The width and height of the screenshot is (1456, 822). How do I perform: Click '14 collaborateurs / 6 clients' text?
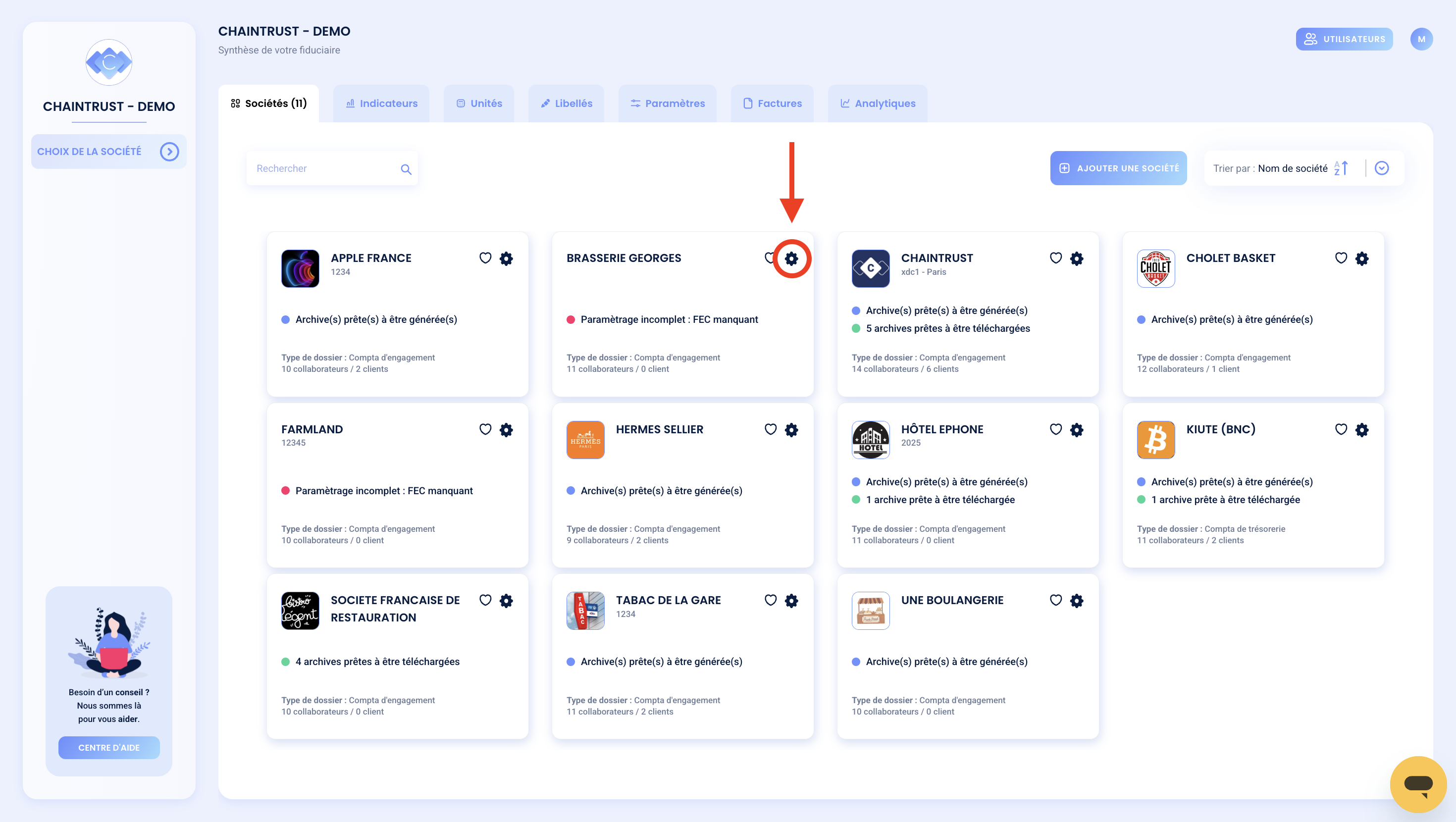click(905, 368)
